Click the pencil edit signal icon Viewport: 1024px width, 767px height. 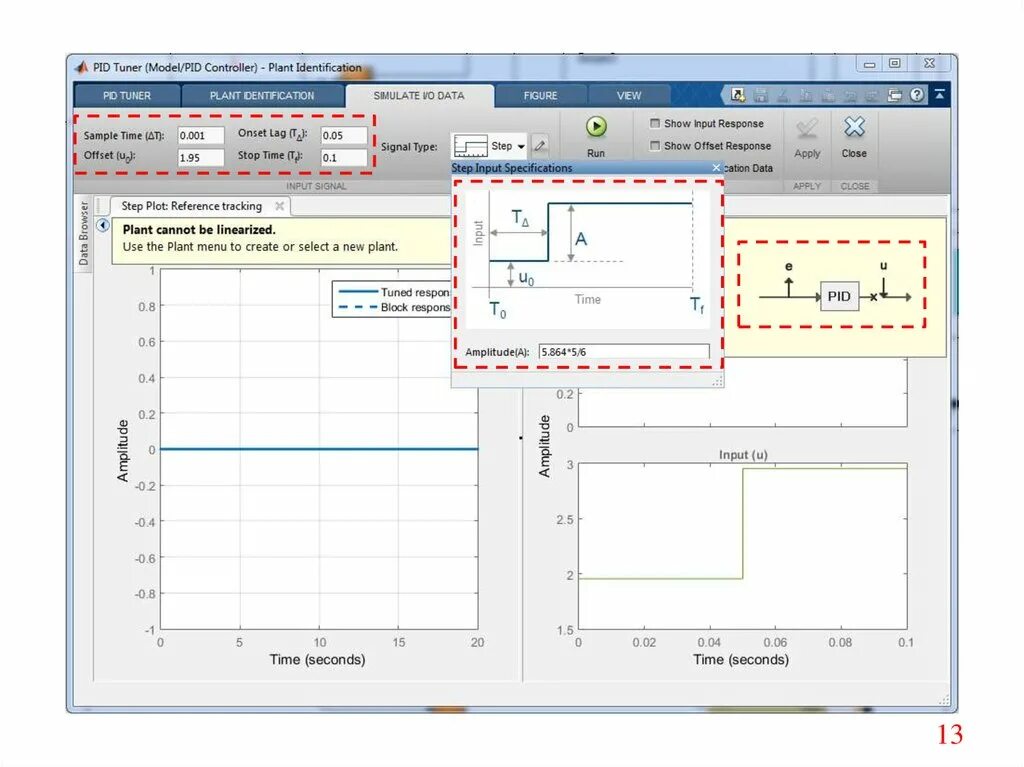pyautogui.click(x=539, y=146)
